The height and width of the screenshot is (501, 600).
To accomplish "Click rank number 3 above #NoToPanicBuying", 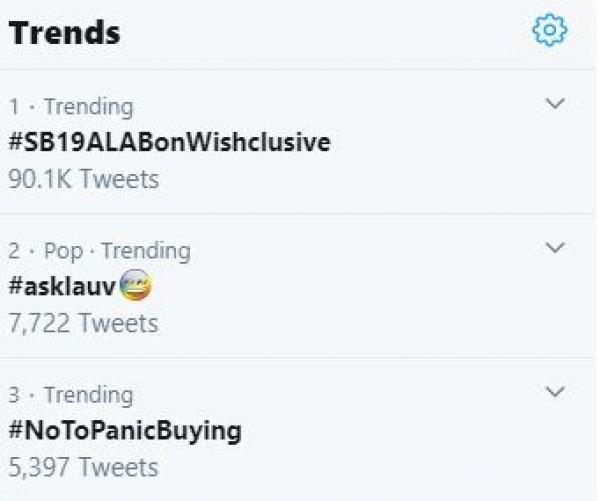I will pos(15,394).
